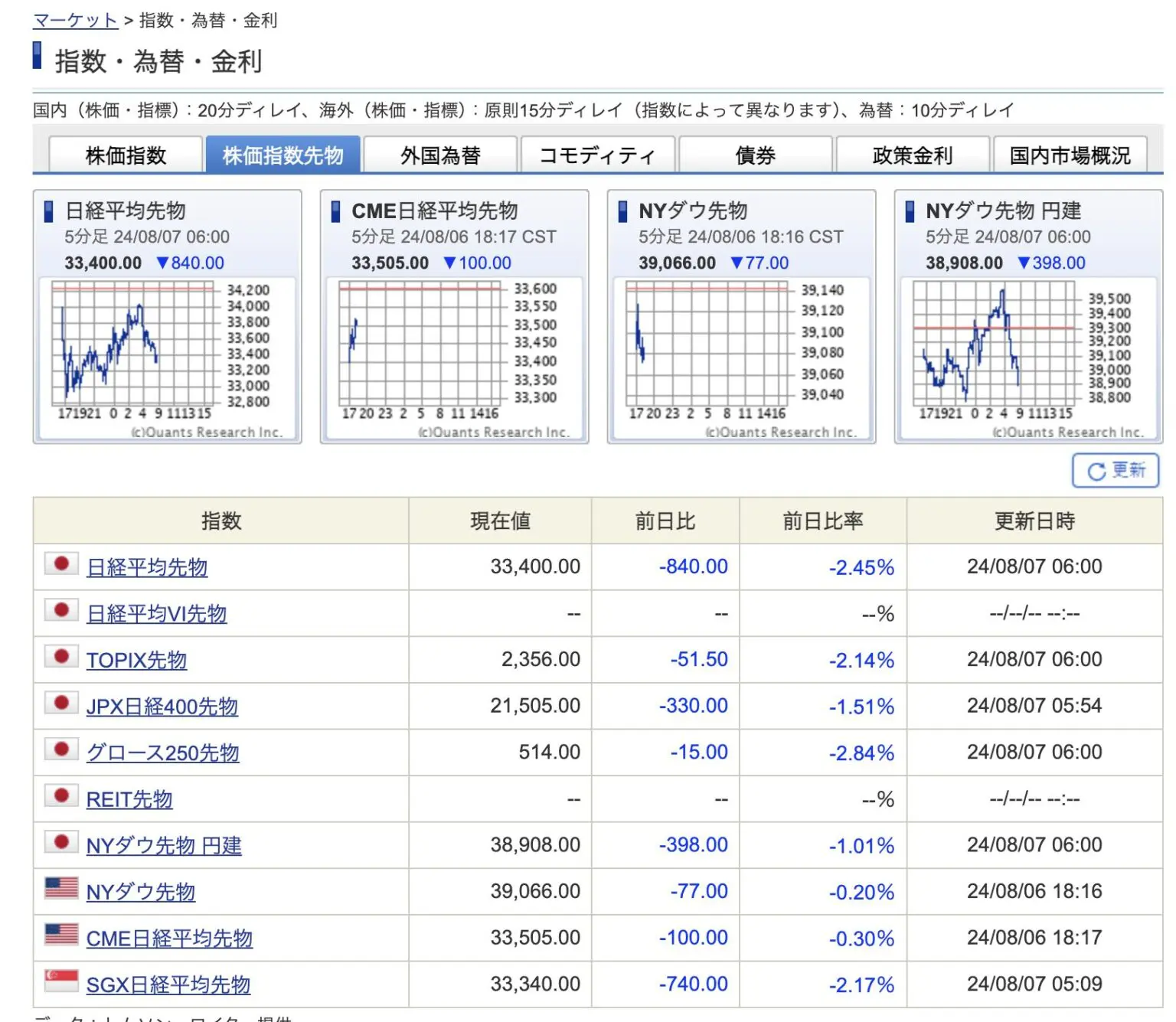The width and height of the screenshot is (1176, 1022).
Task: Click the Japan flag icon beside REIT先物
Action: (61, 796)
